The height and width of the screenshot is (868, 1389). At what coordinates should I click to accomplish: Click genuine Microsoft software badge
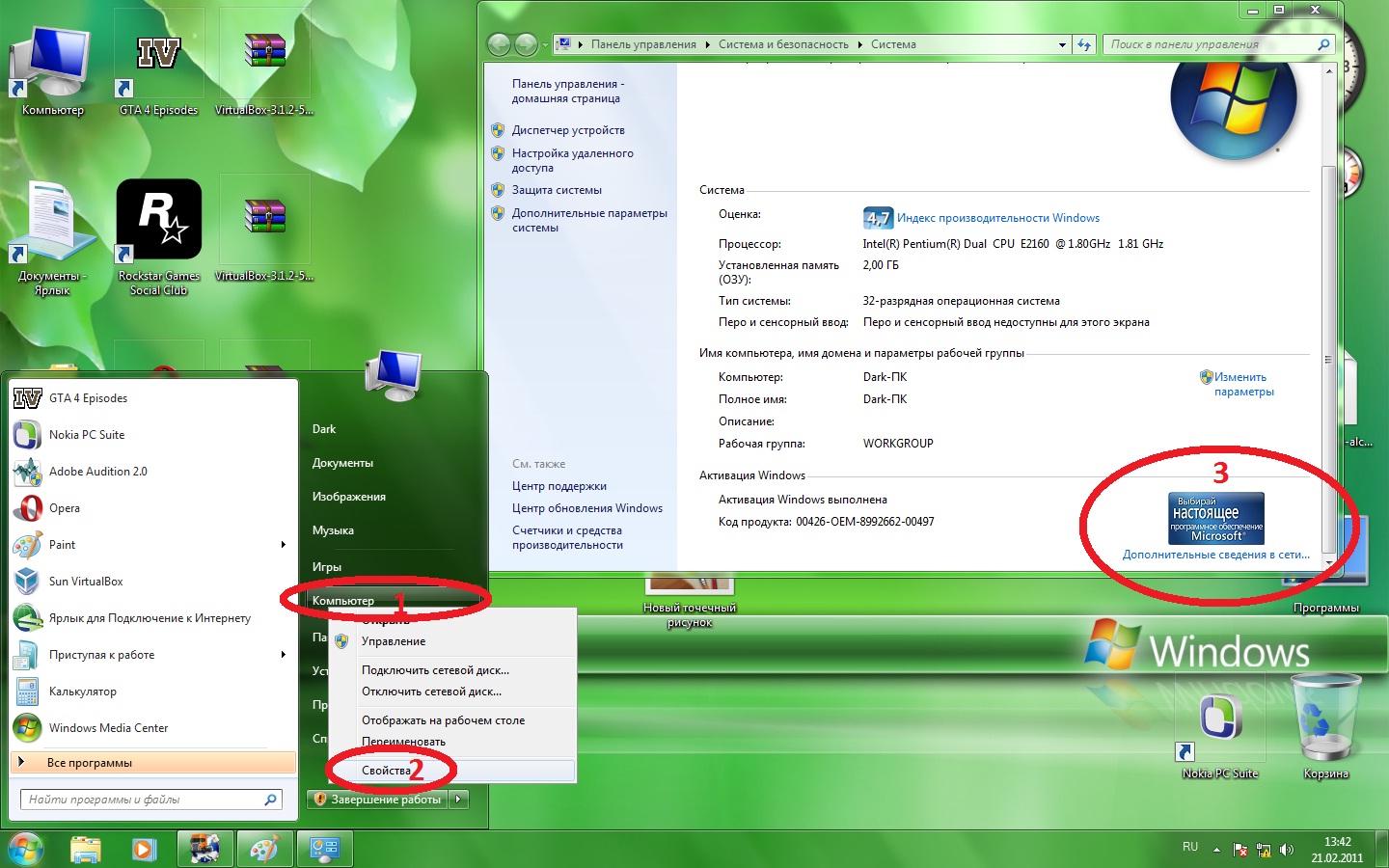pos(1216,519)
